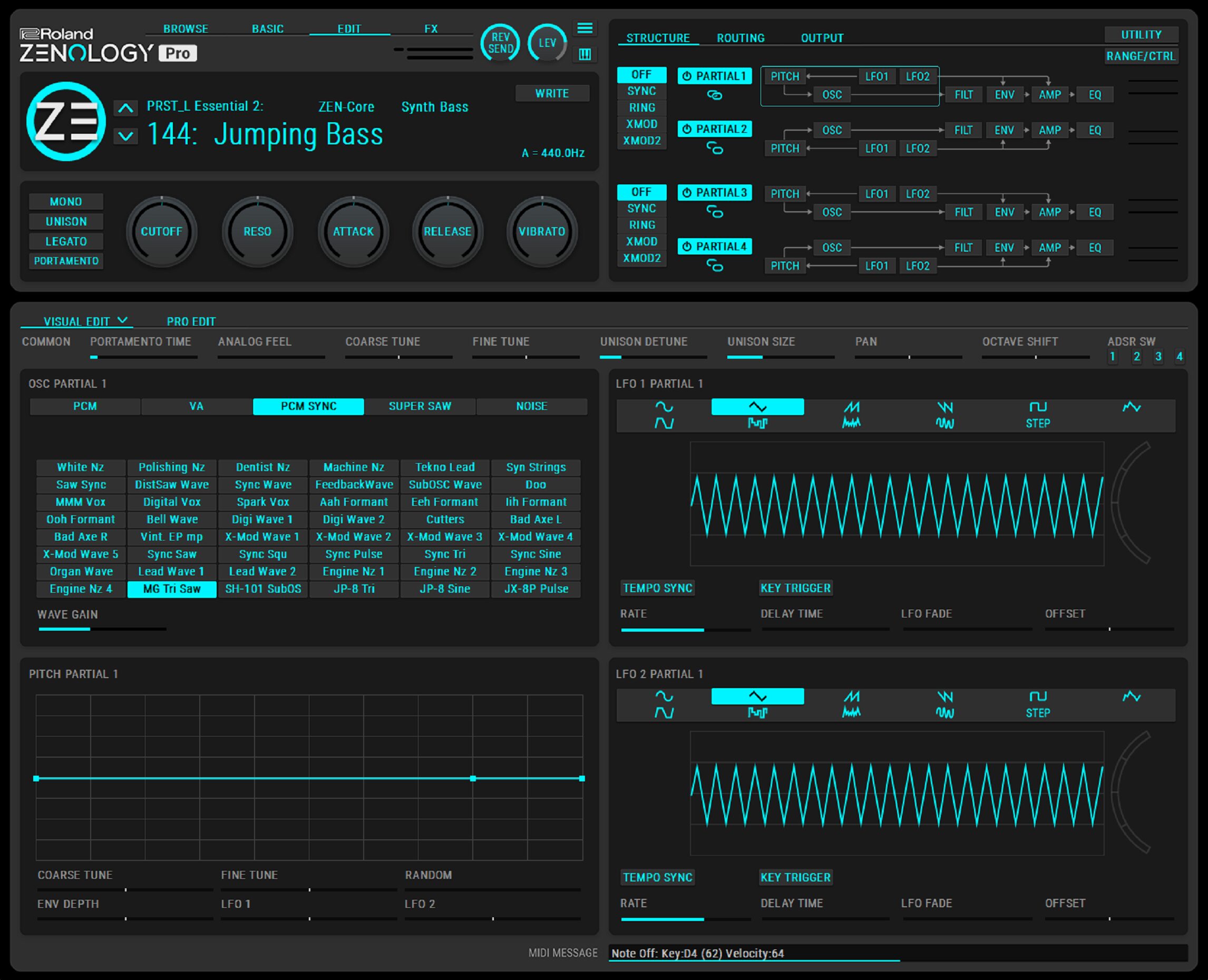Toggle PARTIAL1 power switch
Image resolution: width=1208 pixels, height=980 pixels.
687,76
